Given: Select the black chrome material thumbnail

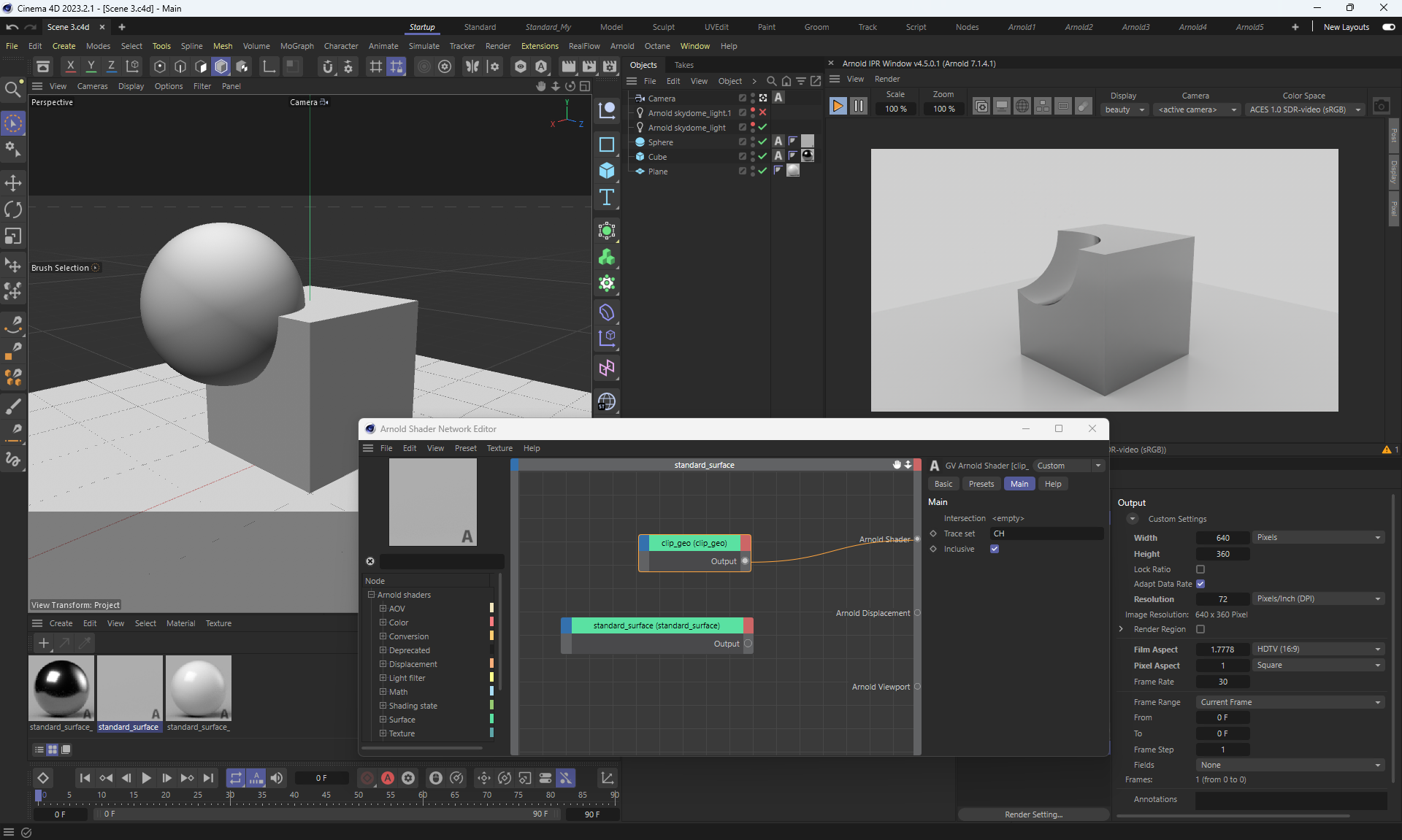Looking at the screenshot, I should pyautogui.click(x=61, y=687).
